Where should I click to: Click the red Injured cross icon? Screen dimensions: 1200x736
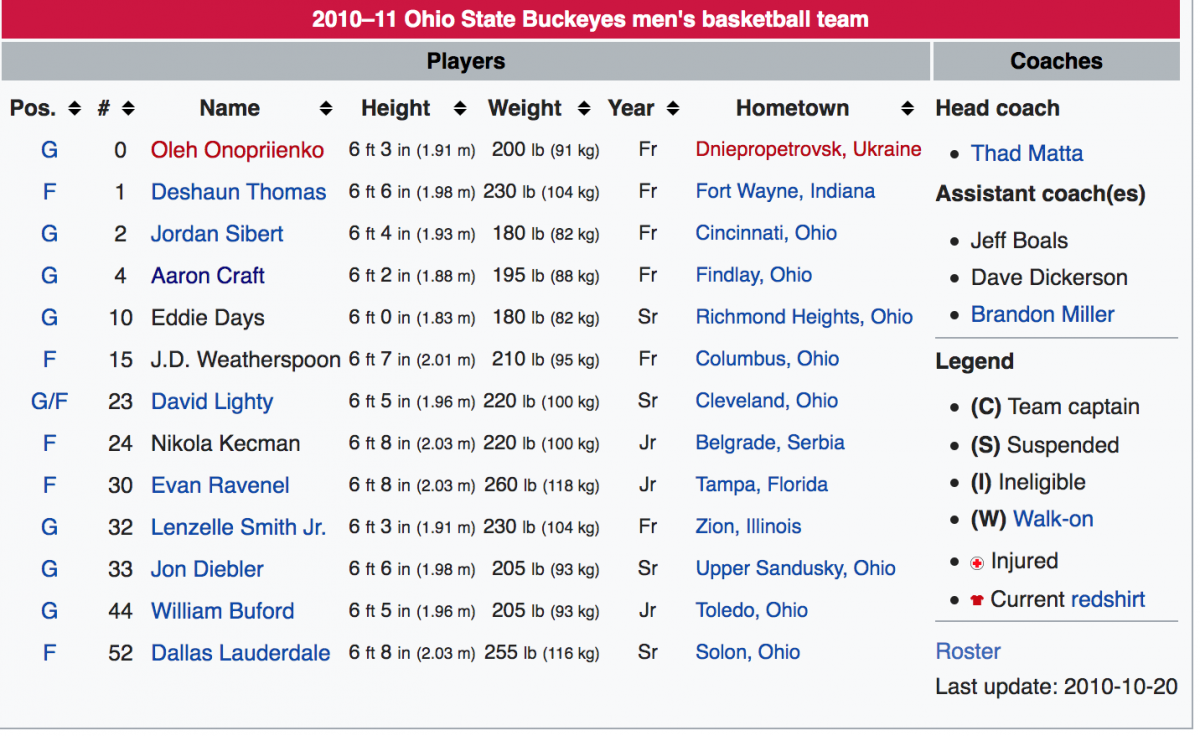[x=977, y=563]
